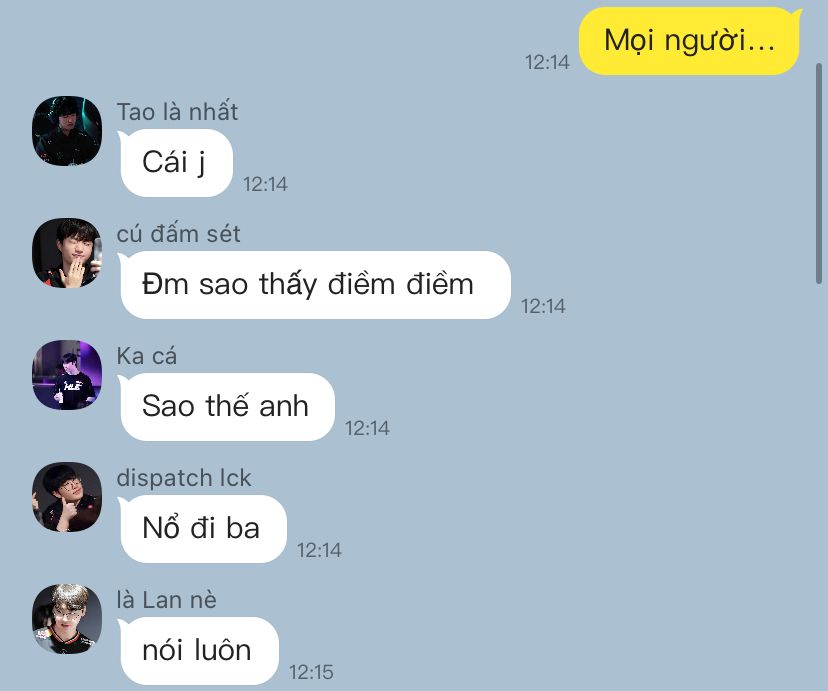Click the sender name 'cú đấm sét'
Image resolution: width=828 pixels, height=691 pixels.
point(178,234)
